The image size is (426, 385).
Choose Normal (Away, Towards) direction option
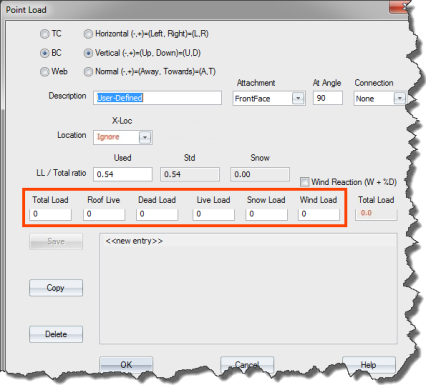tap(88, 72)
